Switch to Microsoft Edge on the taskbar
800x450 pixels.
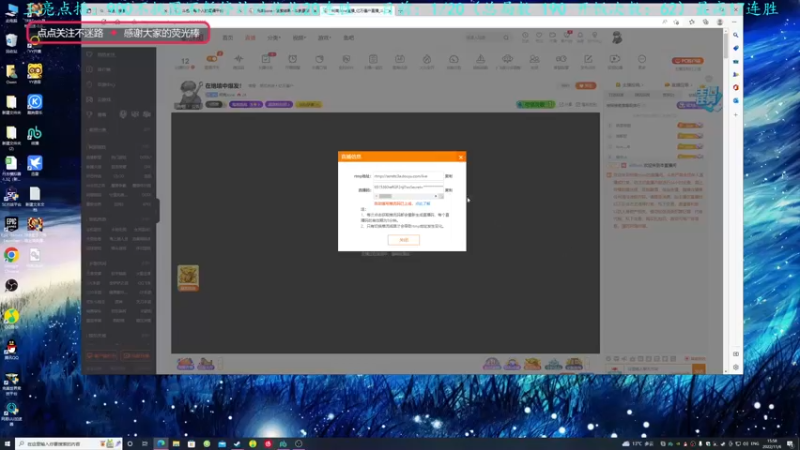click(161, 444)
